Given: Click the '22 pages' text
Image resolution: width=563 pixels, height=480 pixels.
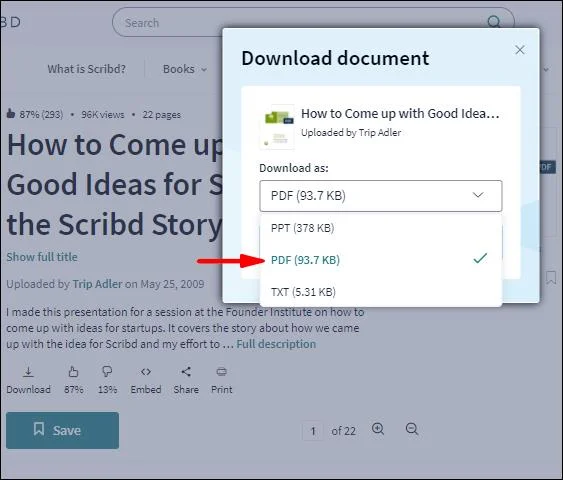Looking at the screenshot, I should click(x=162, y=115).
